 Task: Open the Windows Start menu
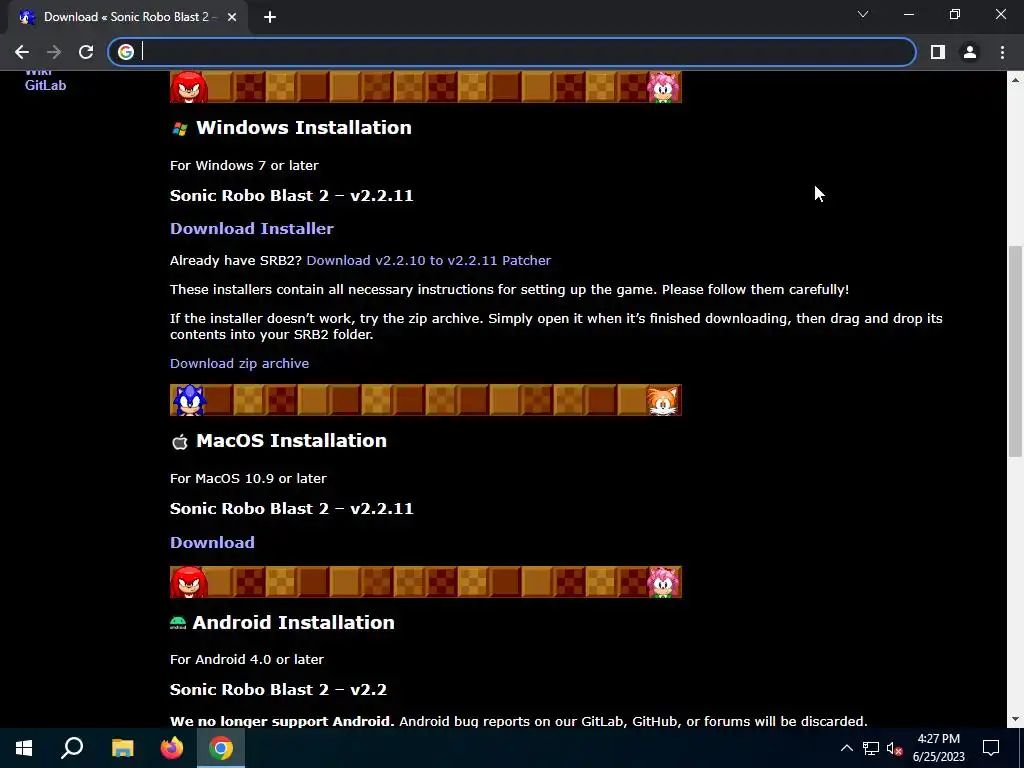24,748
